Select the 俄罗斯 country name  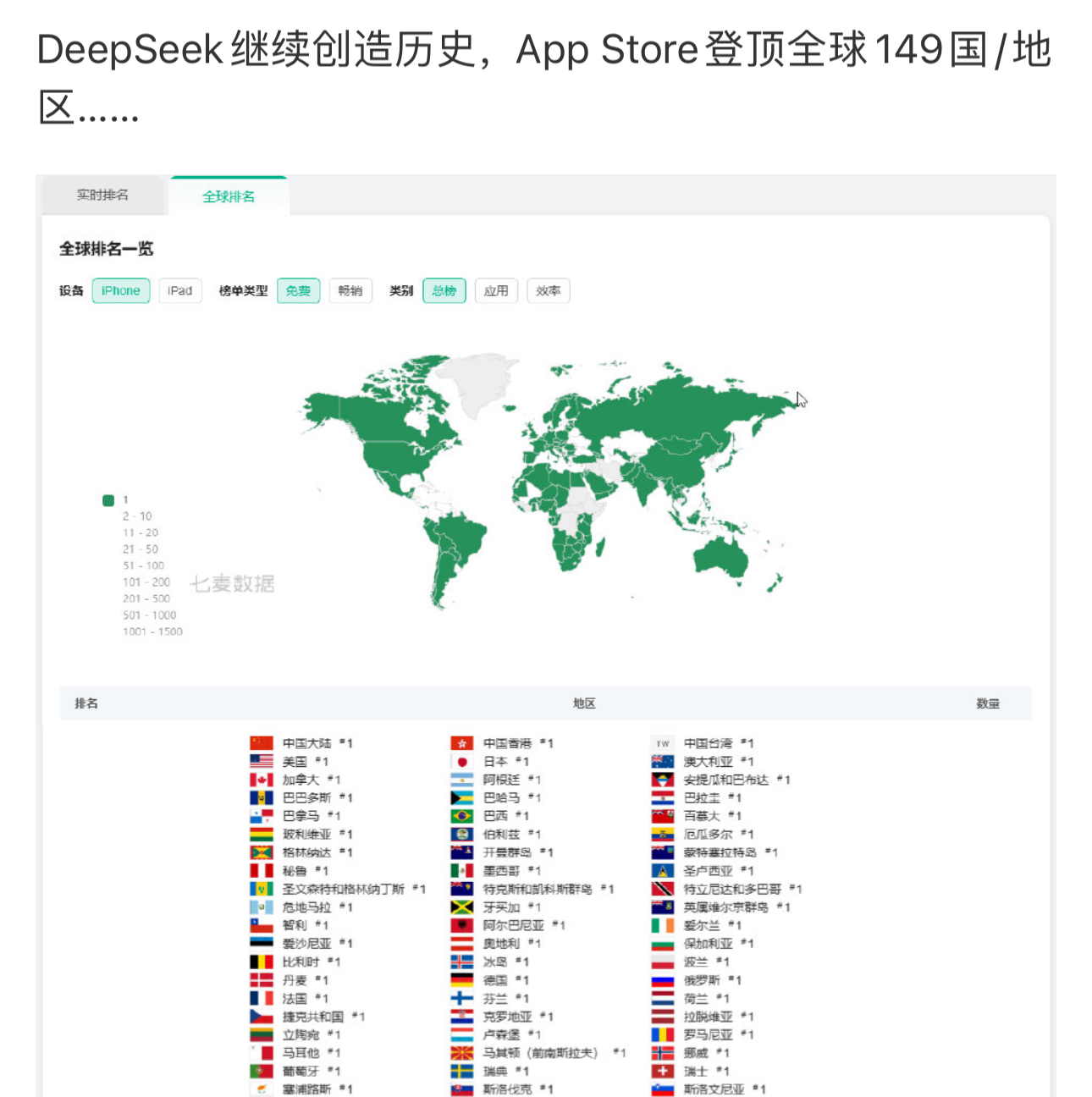[x=702, y=980]
